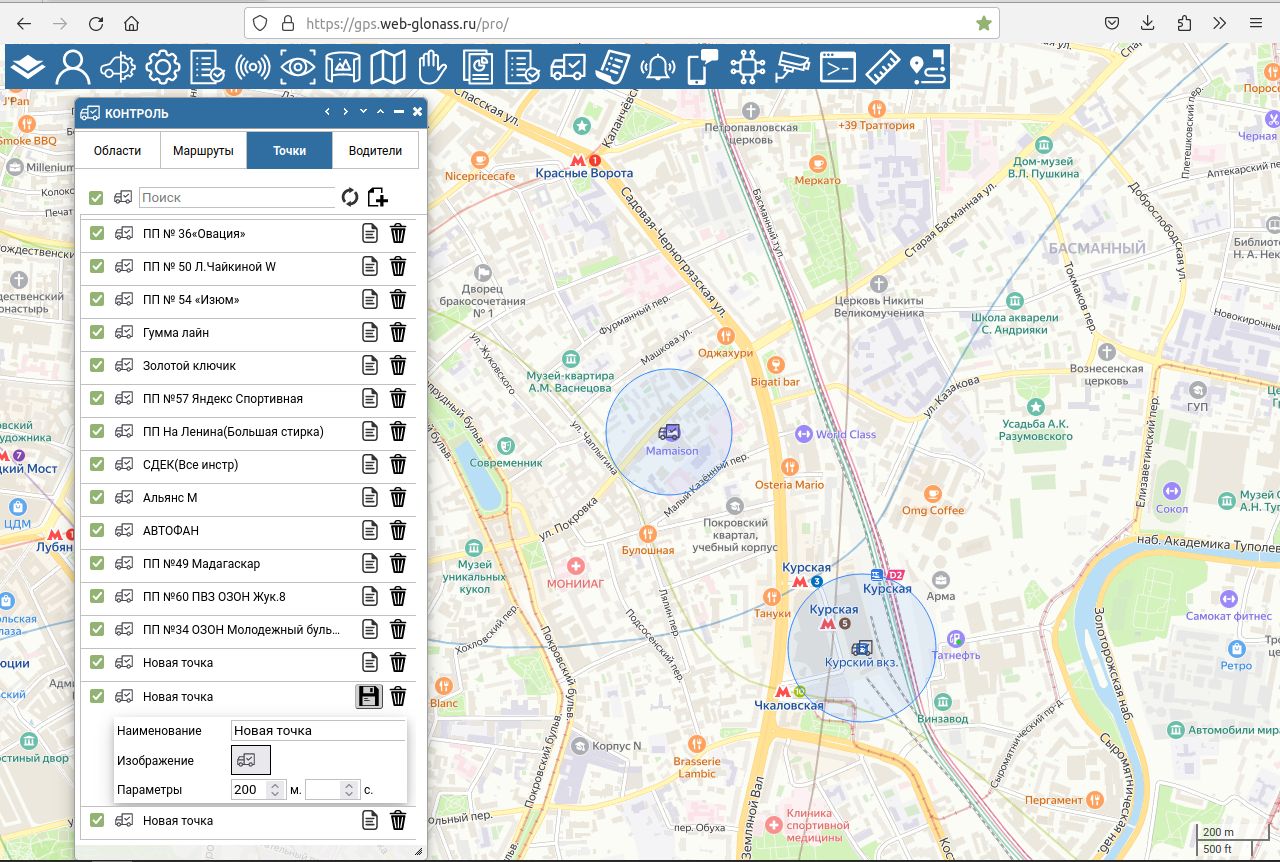Open the Firefox hamburger menu

(1256, 23)
